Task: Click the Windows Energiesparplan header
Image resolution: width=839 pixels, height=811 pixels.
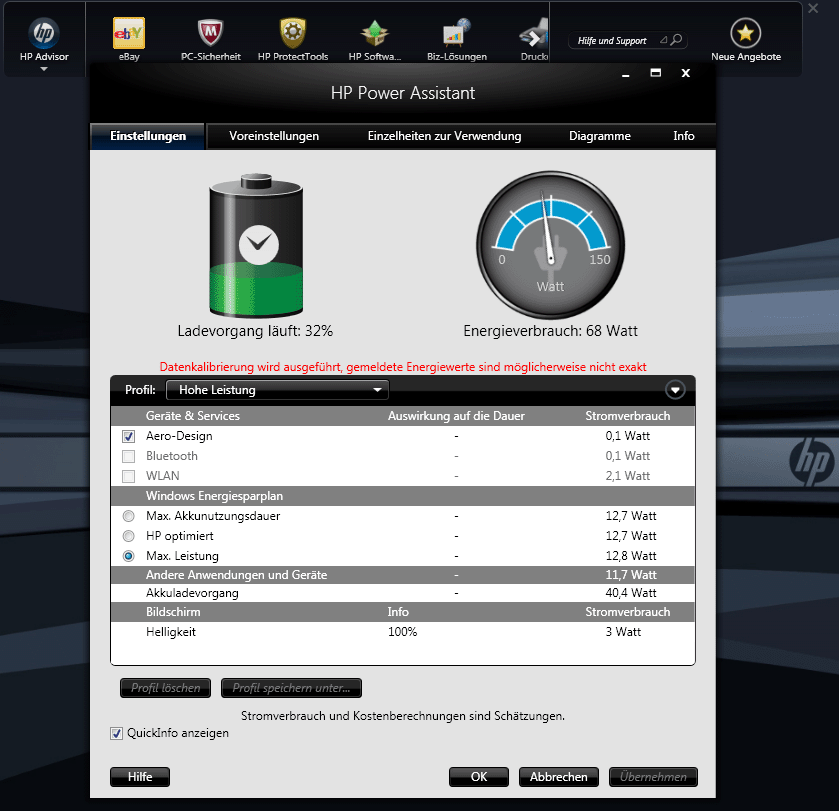Action: 403,496
